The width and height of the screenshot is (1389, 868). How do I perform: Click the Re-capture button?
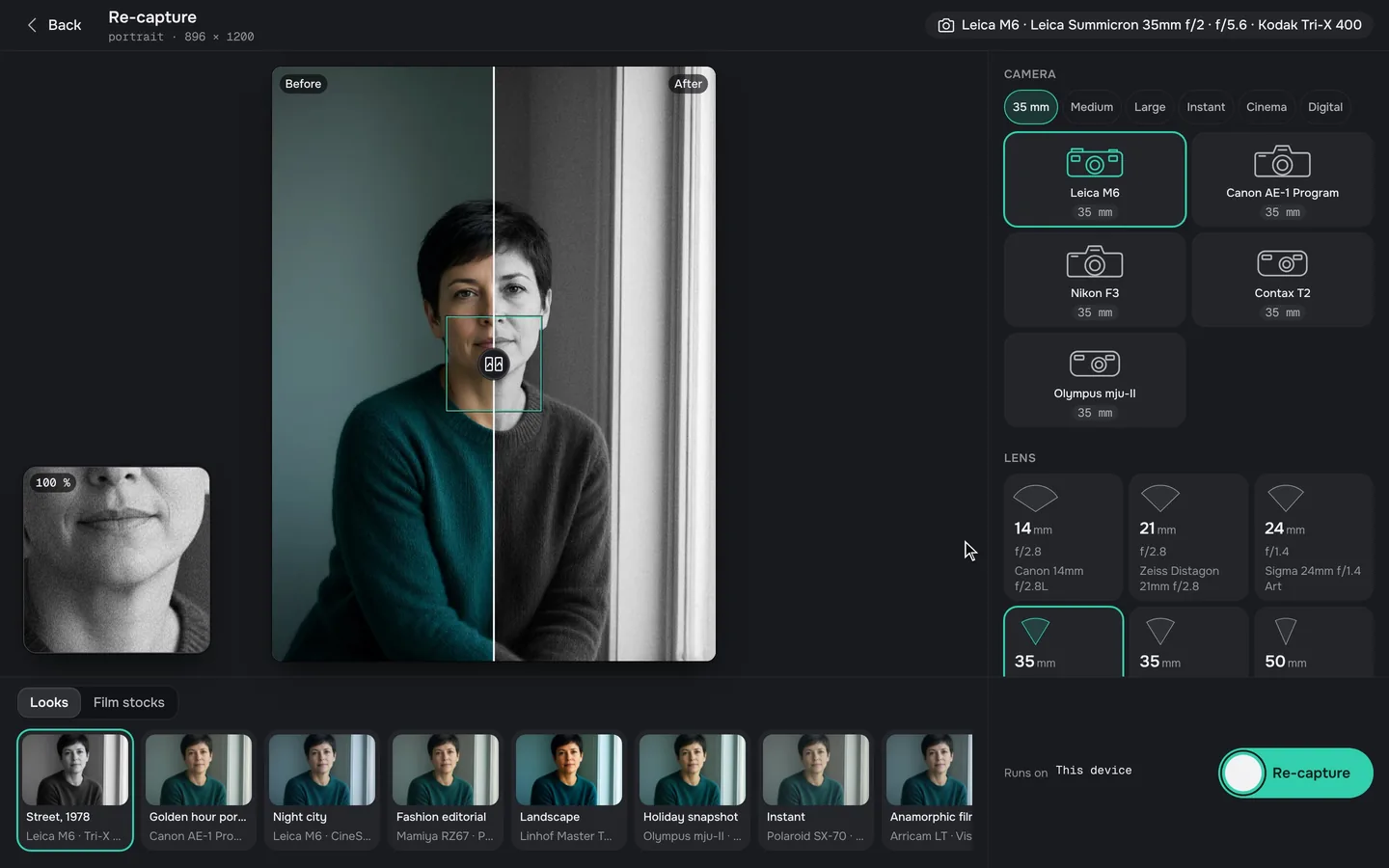pos(1295,773)
